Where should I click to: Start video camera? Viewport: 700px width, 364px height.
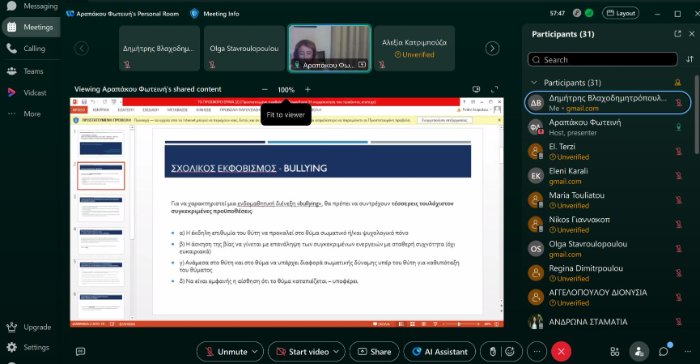point(303,351)
